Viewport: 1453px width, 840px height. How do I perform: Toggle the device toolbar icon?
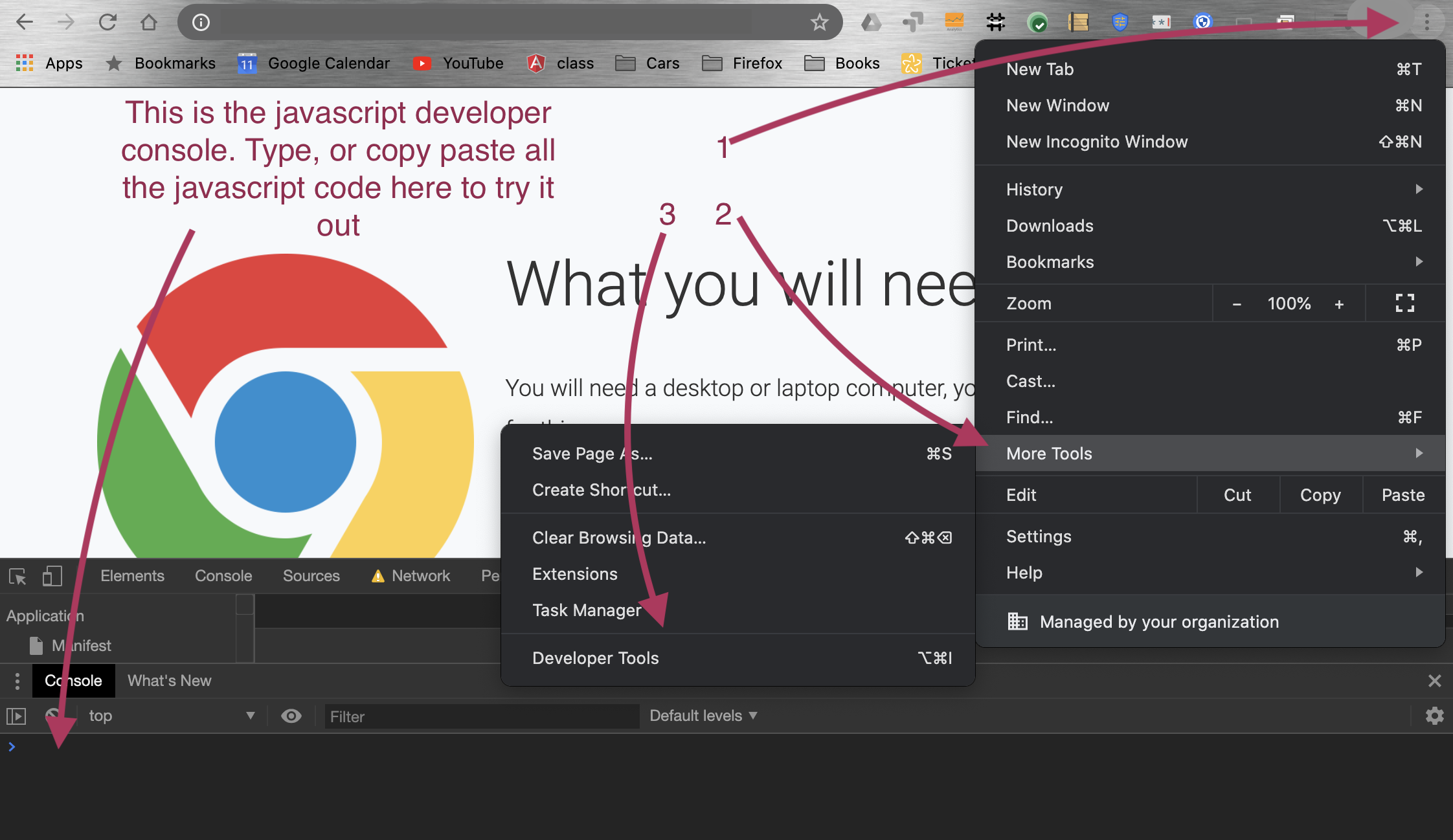(52, 576)
